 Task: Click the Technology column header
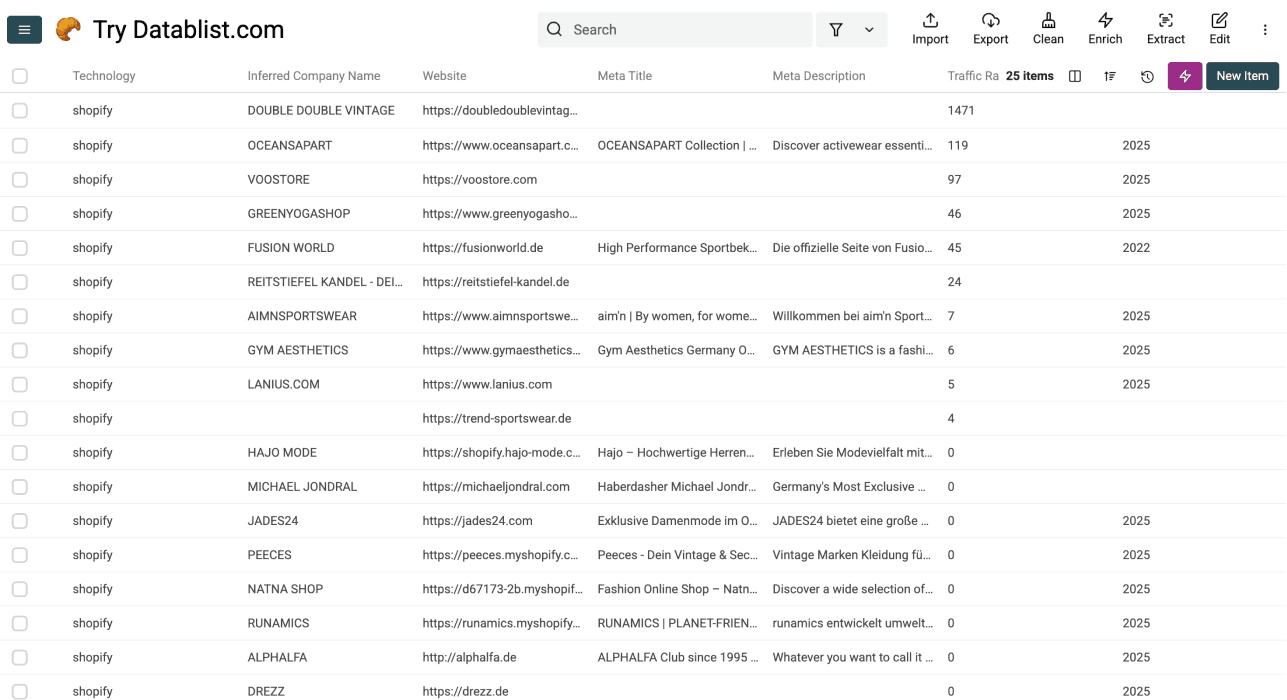(103, 75)
